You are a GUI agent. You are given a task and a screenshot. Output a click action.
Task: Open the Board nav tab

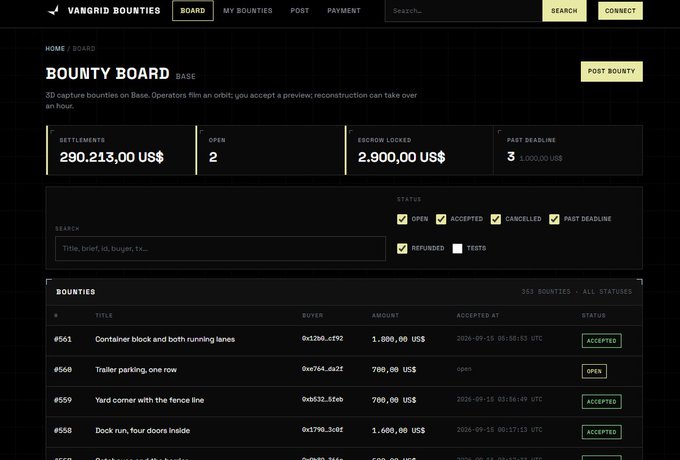(x=193, y=10)
